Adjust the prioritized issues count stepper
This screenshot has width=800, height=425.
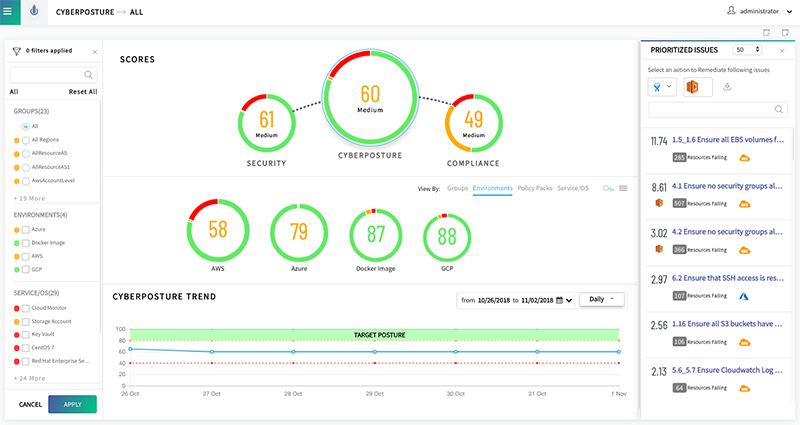tap(758, 49)
